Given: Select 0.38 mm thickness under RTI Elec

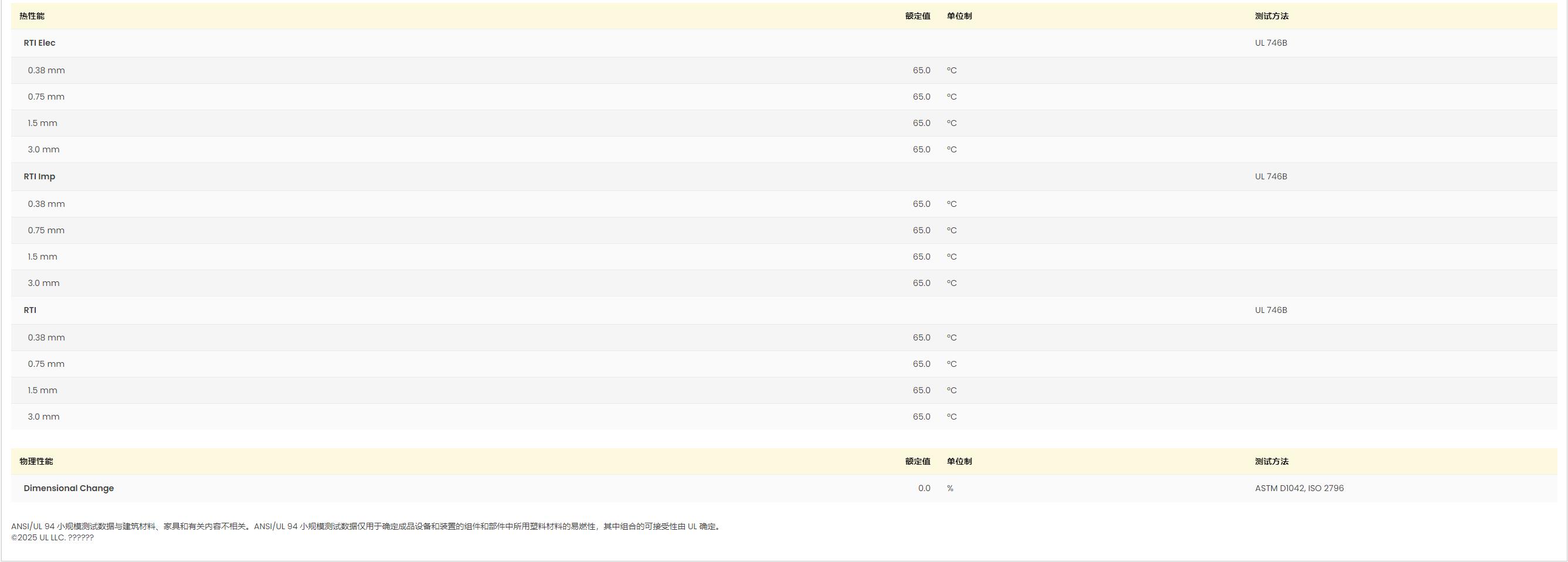Looking at the screenshot, I should pos(46,70).
